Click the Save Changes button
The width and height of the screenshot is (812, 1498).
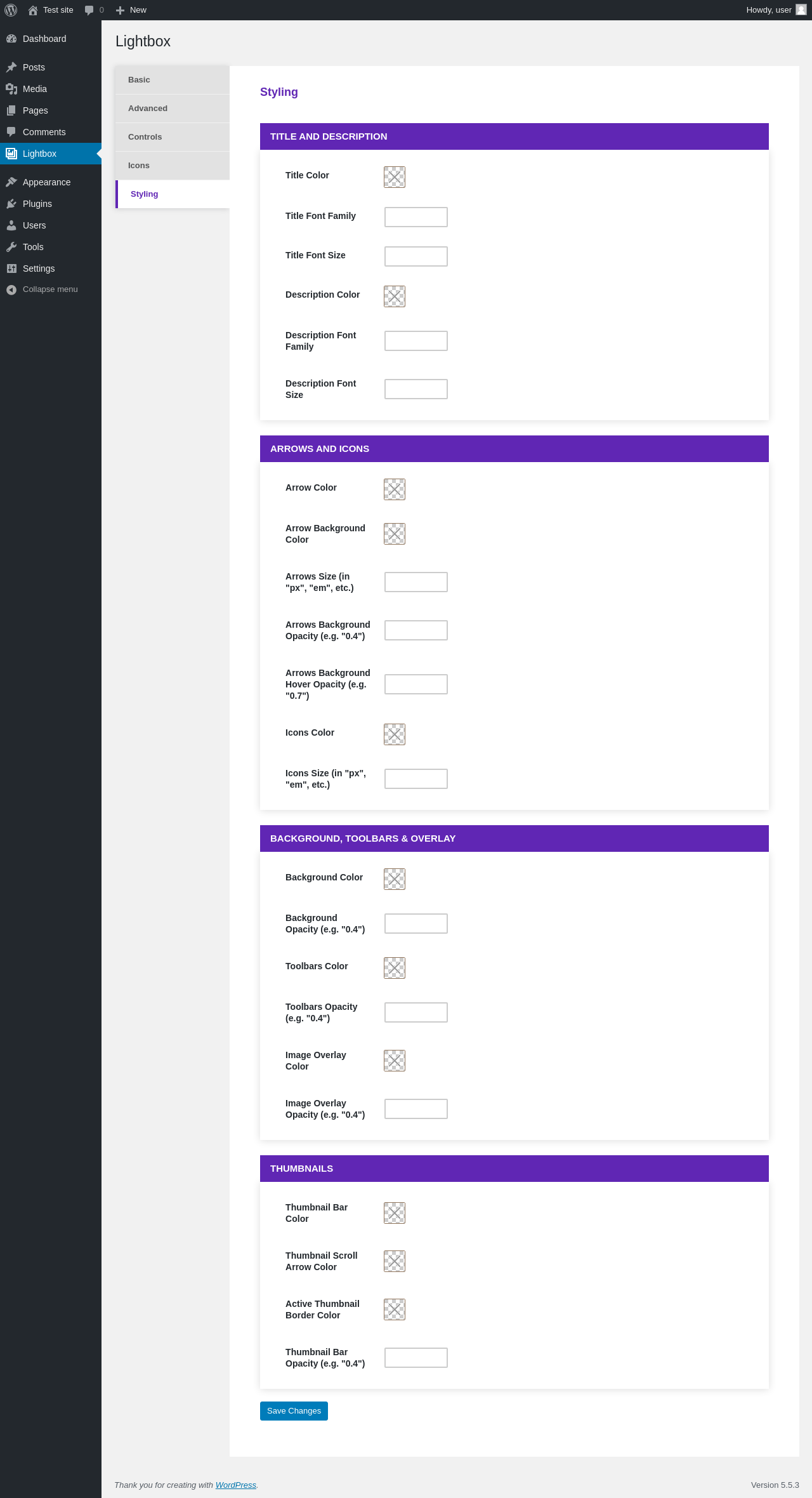pyautogui.click(x=294, y=1411)
